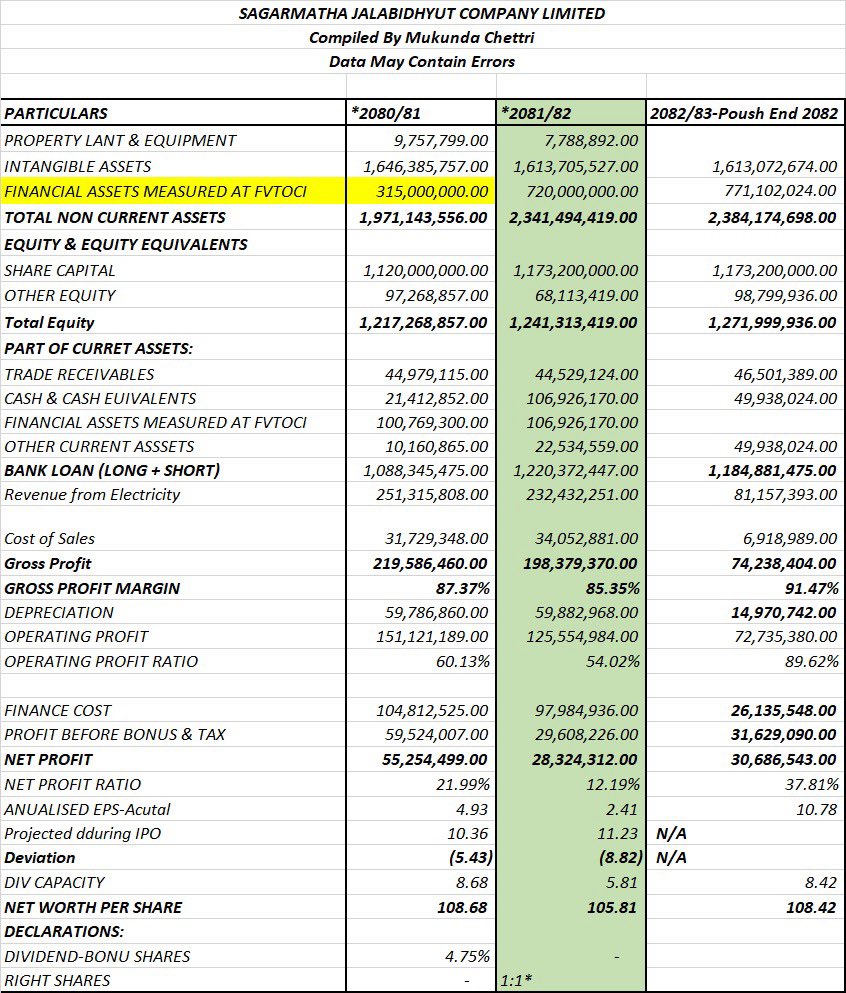Select NET PROFIT RATIO value 12.19%
This screenshot has width=846, height=993.
click(x=612, y=785)
